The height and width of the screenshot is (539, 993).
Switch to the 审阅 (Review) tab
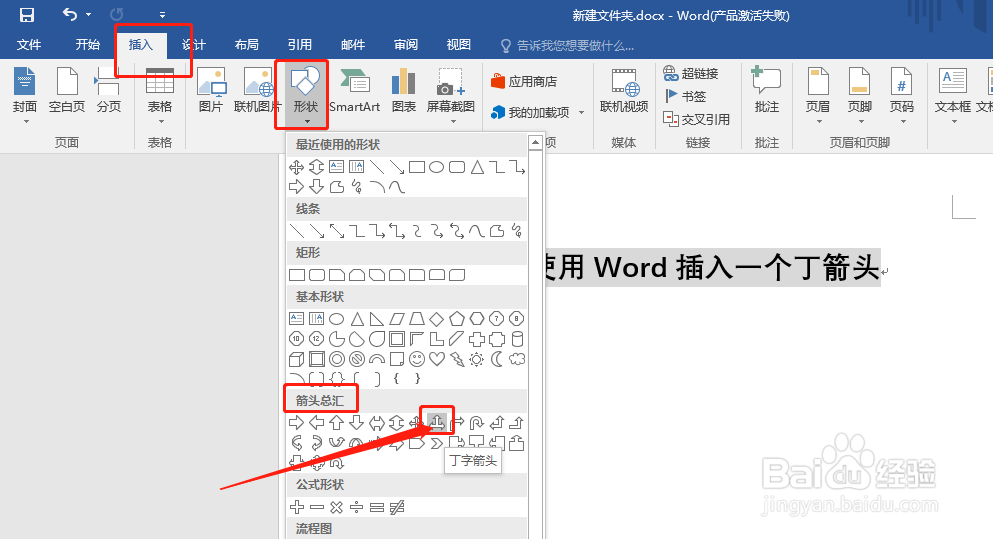tap(406, 45)
